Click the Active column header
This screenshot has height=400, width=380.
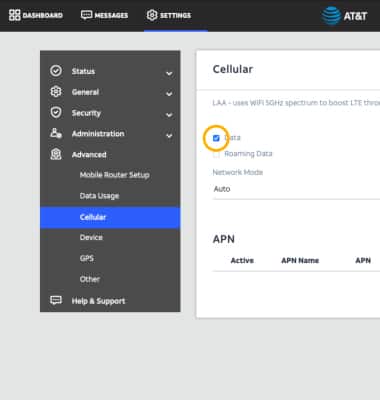click(242, 261)
